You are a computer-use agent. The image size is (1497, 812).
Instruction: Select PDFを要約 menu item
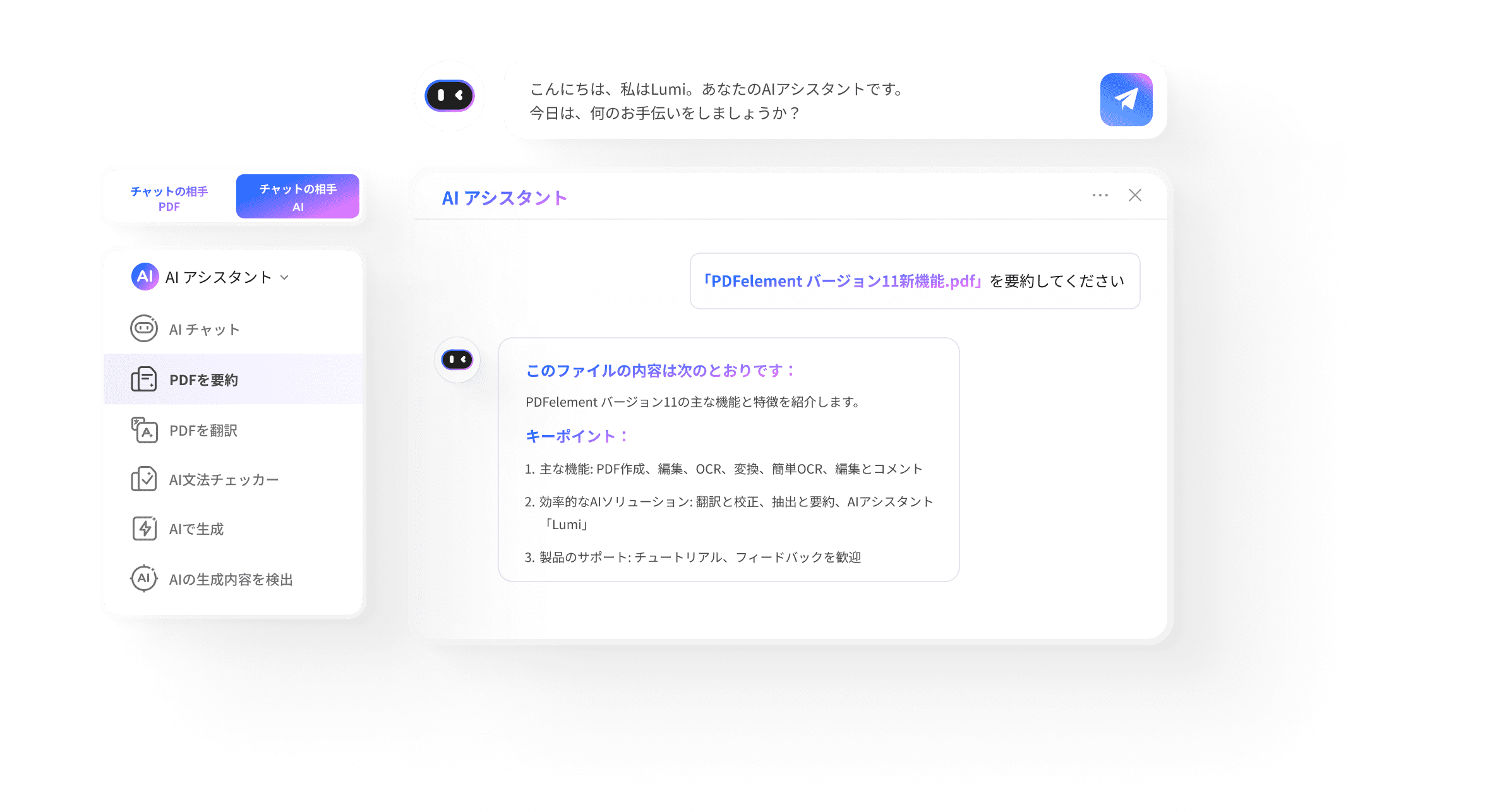(x=233, y=379)
